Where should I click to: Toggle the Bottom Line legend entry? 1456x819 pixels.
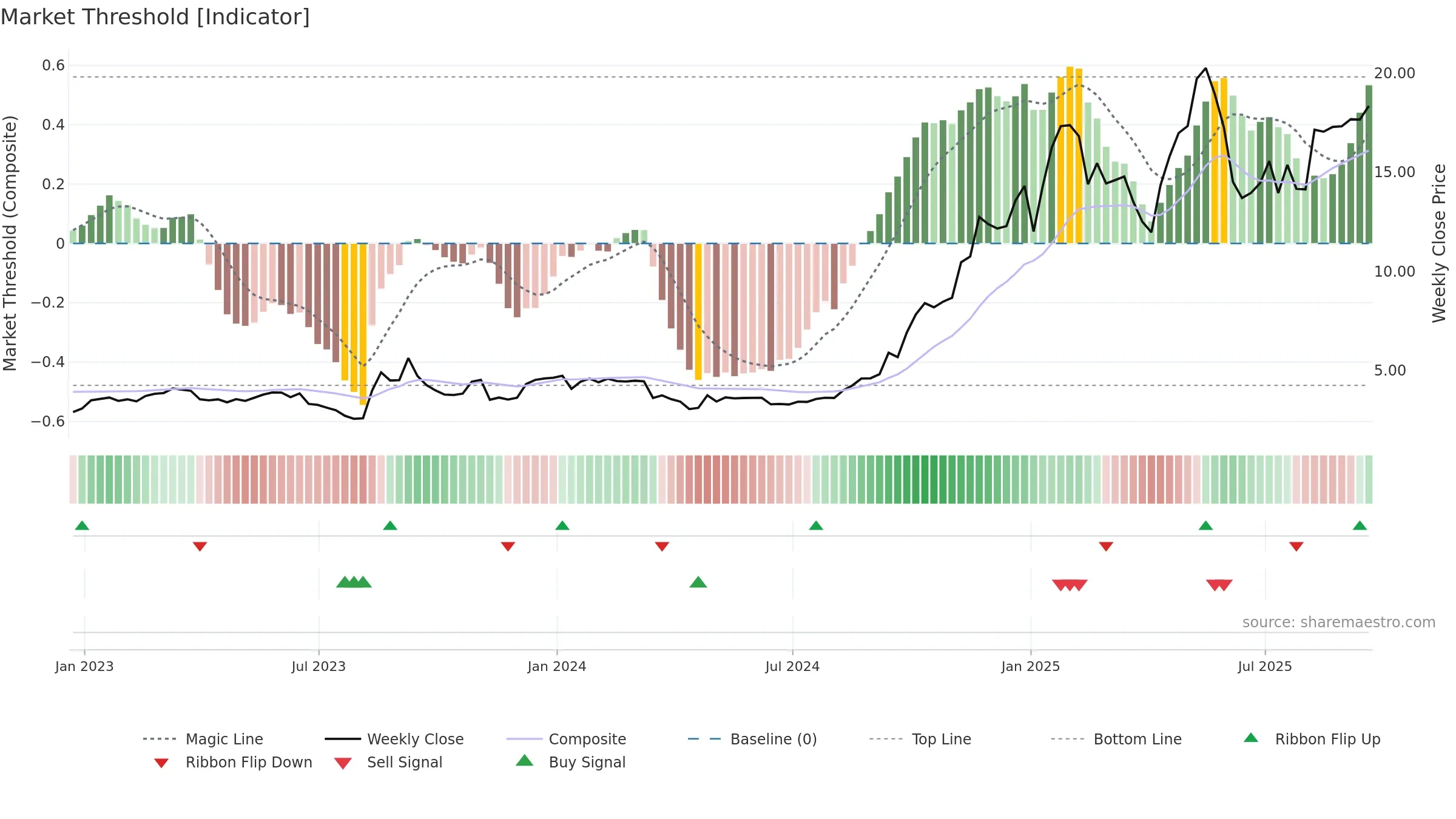click(x=1116, y=739)
